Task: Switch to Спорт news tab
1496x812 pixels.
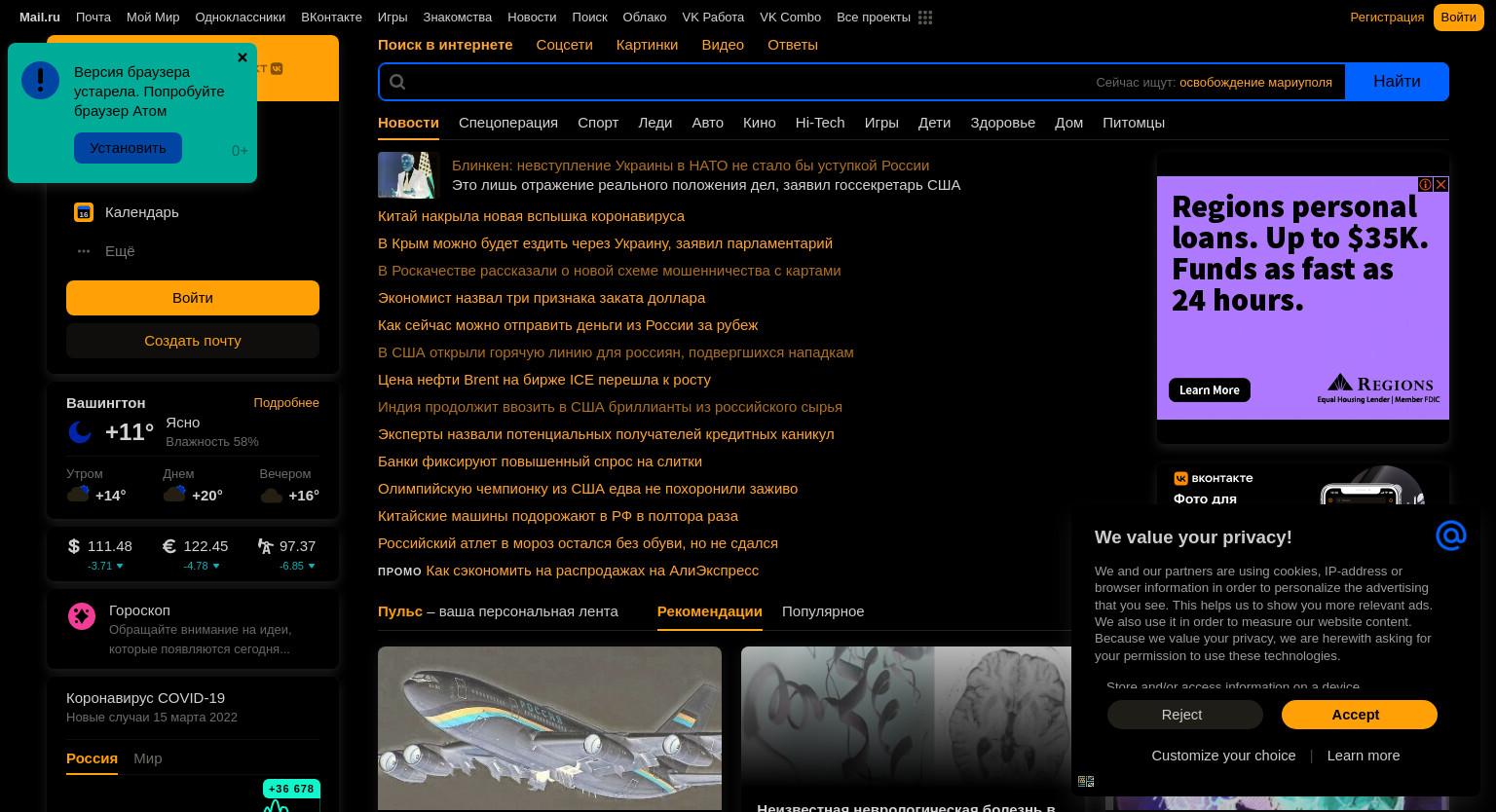Action: (x=598, y=123)
